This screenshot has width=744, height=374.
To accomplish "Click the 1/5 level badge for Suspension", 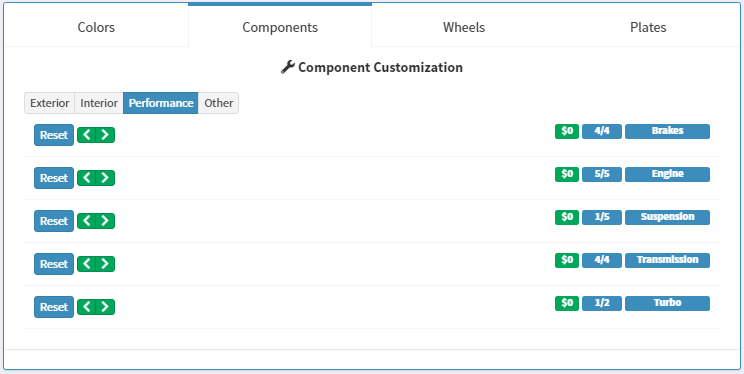I will pos(602,217).
